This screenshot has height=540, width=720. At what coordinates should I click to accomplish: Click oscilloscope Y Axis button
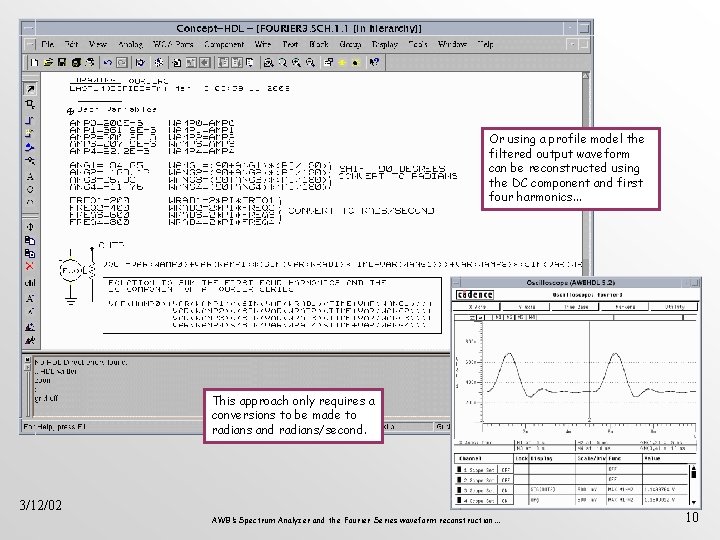click(x=527, y=306)
